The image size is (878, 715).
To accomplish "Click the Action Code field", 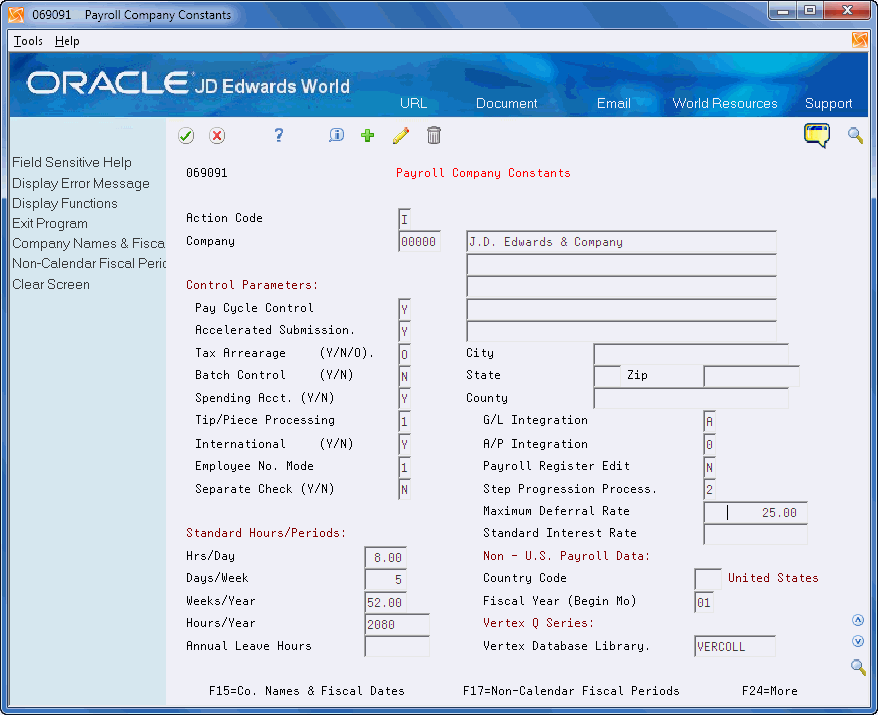I will pos(404,219).
